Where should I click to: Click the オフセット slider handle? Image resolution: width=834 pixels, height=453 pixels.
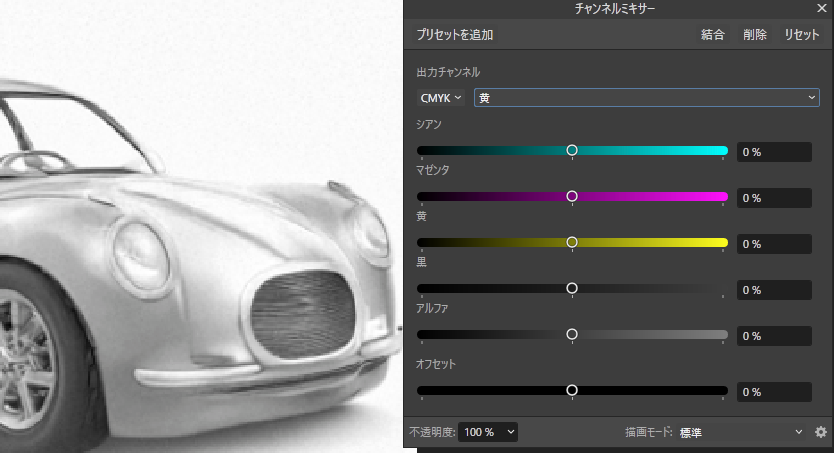pyautogui.click(x=572, y=390)
